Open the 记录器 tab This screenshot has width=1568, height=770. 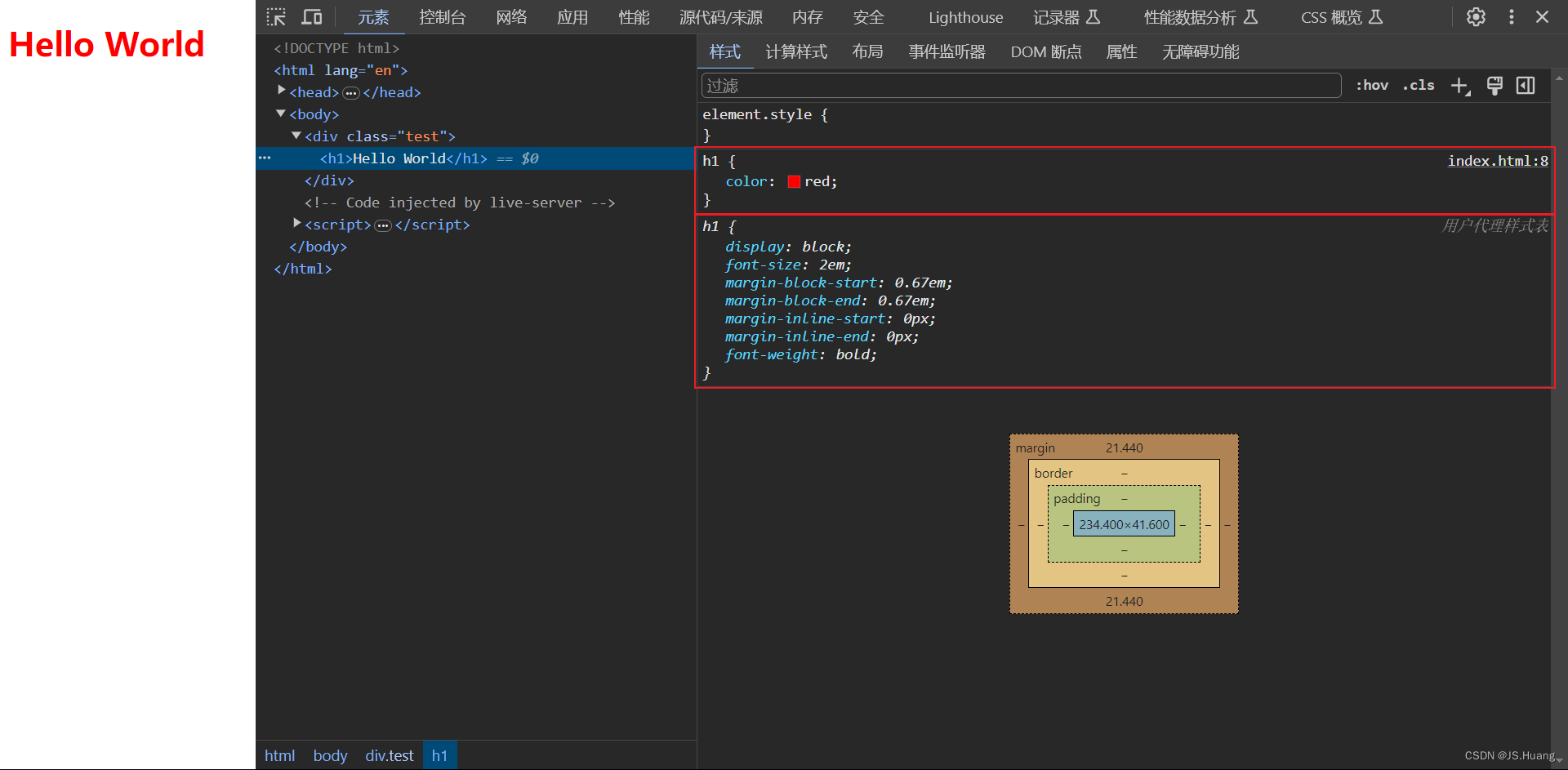tap(1067, 17)
